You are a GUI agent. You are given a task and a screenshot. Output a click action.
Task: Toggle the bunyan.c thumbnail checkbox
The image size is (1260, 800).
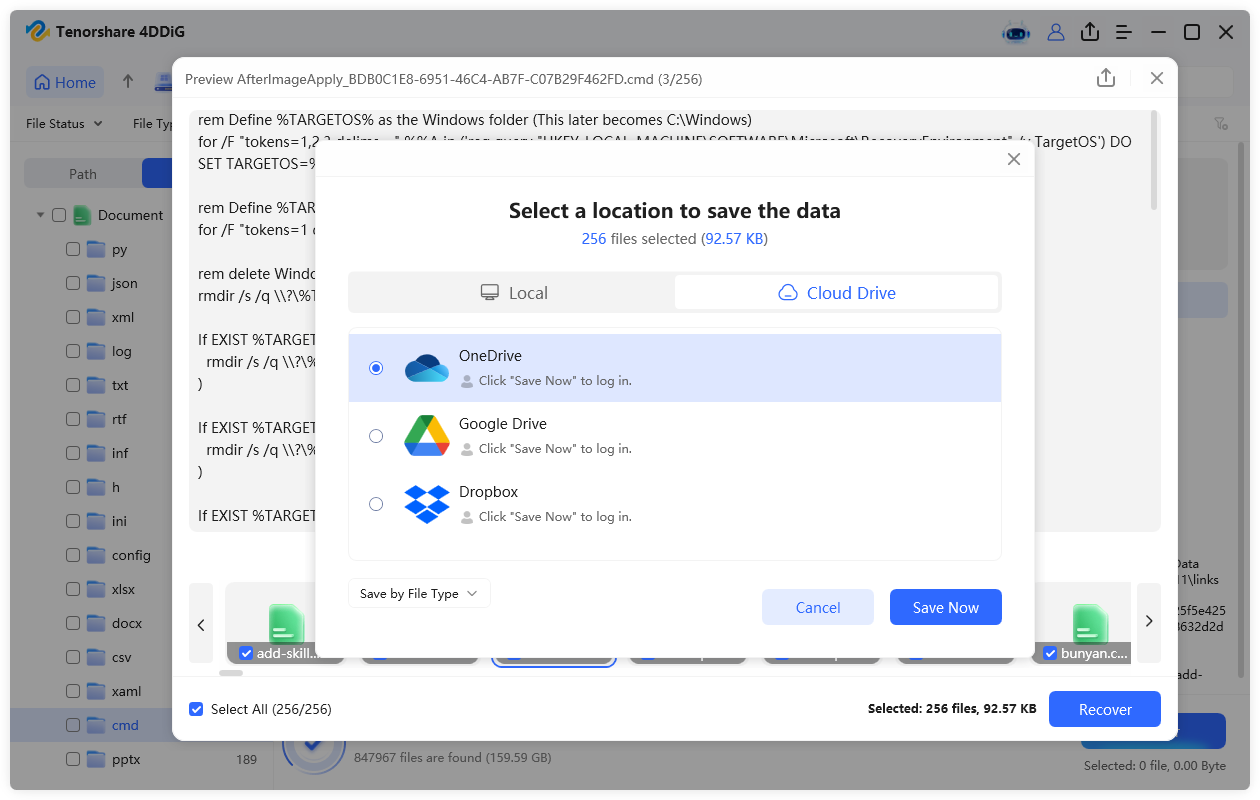tap(1050, 653)
